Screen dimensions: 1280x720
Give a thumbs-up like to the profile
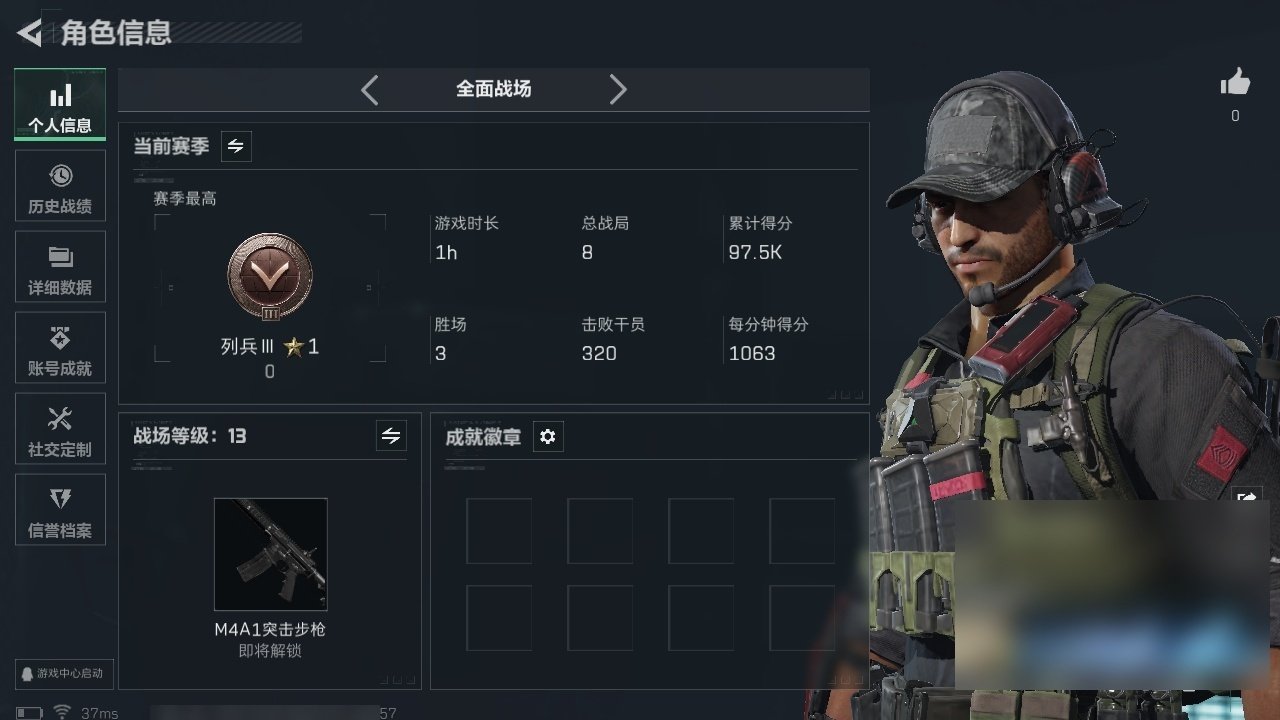[x=1235, y=83]
